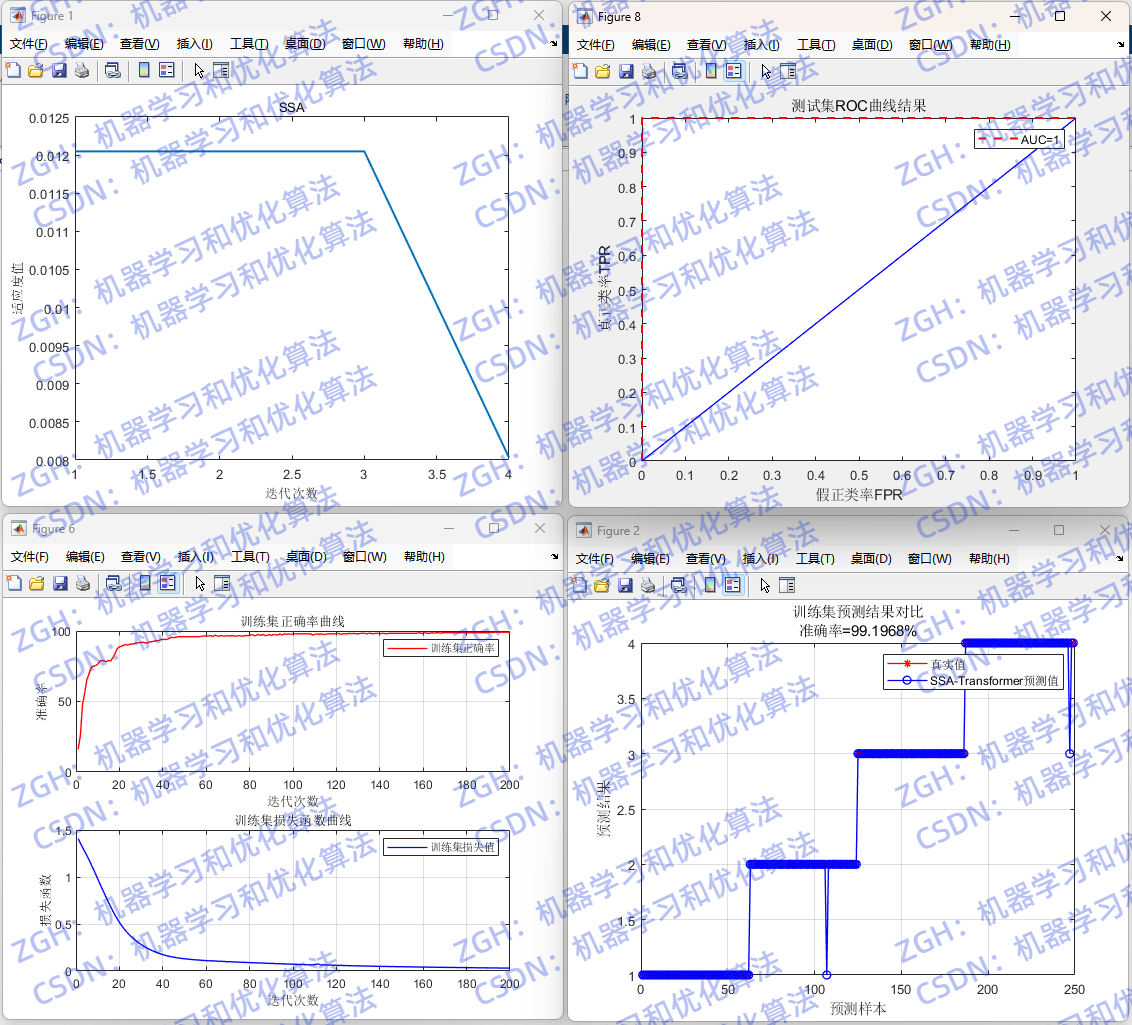Toggle Edit Plot arrow in Figure 8 toolbar
This screenshot has height=1025, width=1132.
pos(766,71)
